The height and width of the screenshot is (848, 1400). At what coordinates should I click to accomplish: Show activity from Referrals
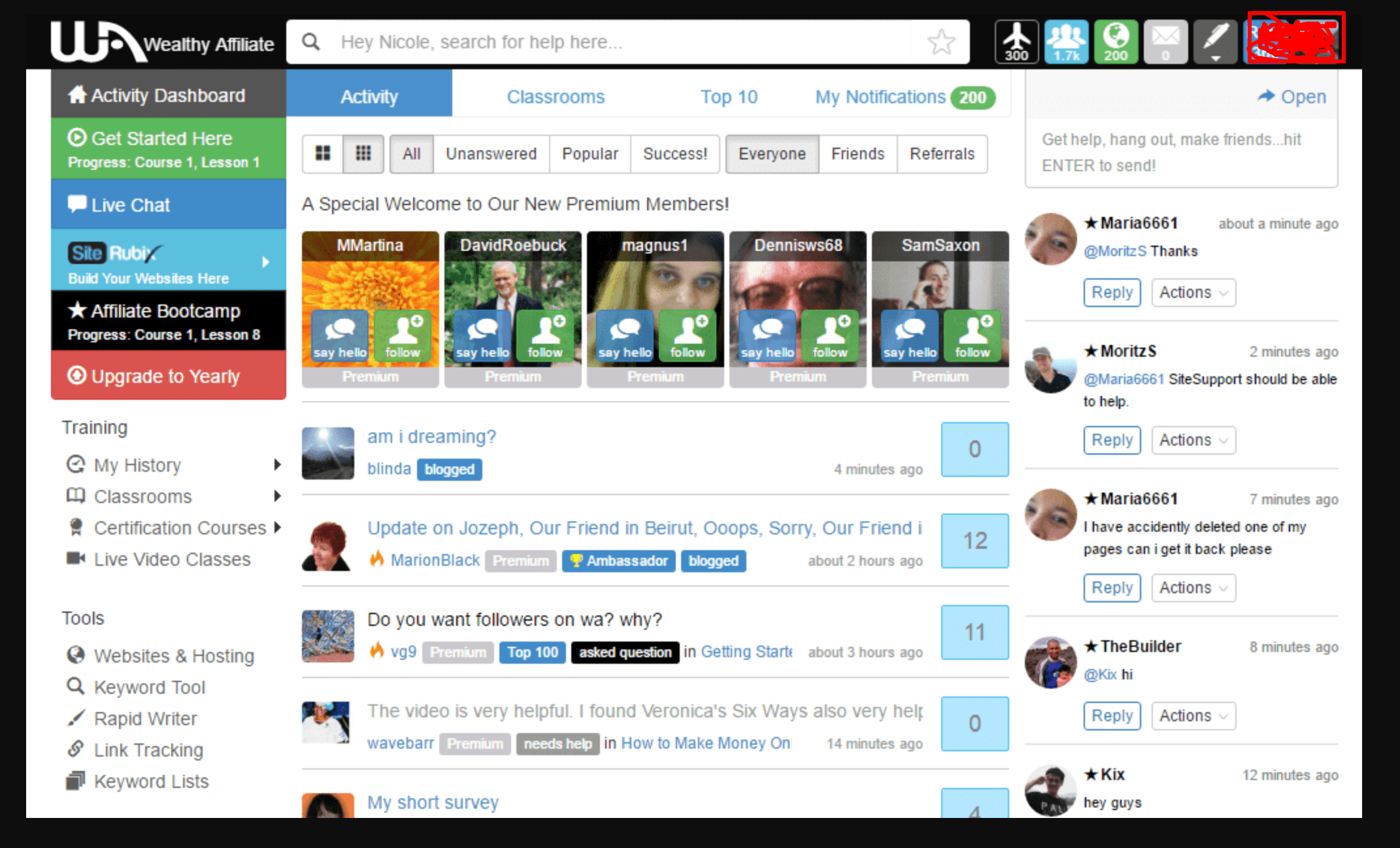pos(942,154)
